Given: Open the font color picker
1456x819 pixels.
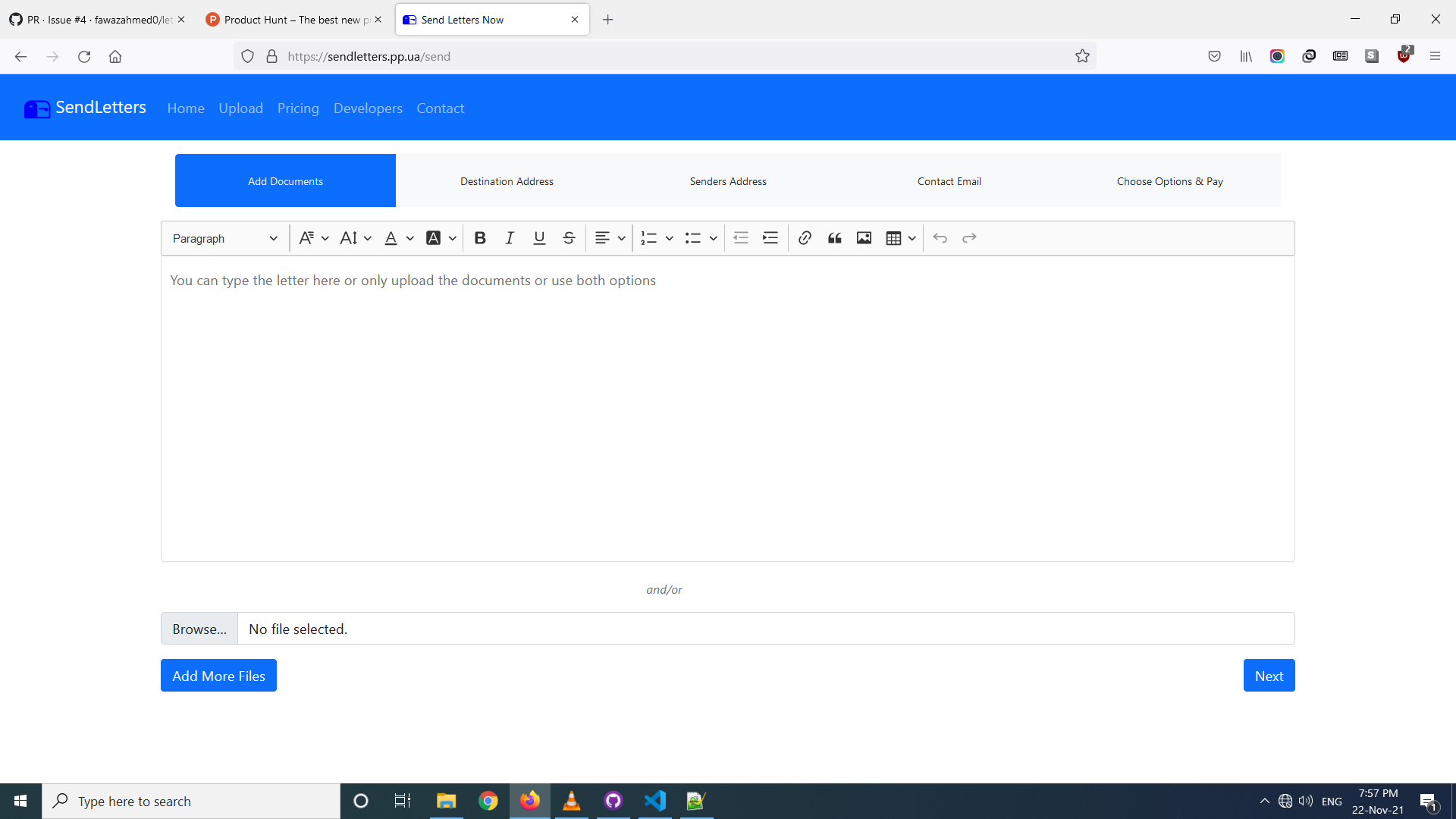Looking at the screenshot, I should [398, 238].
